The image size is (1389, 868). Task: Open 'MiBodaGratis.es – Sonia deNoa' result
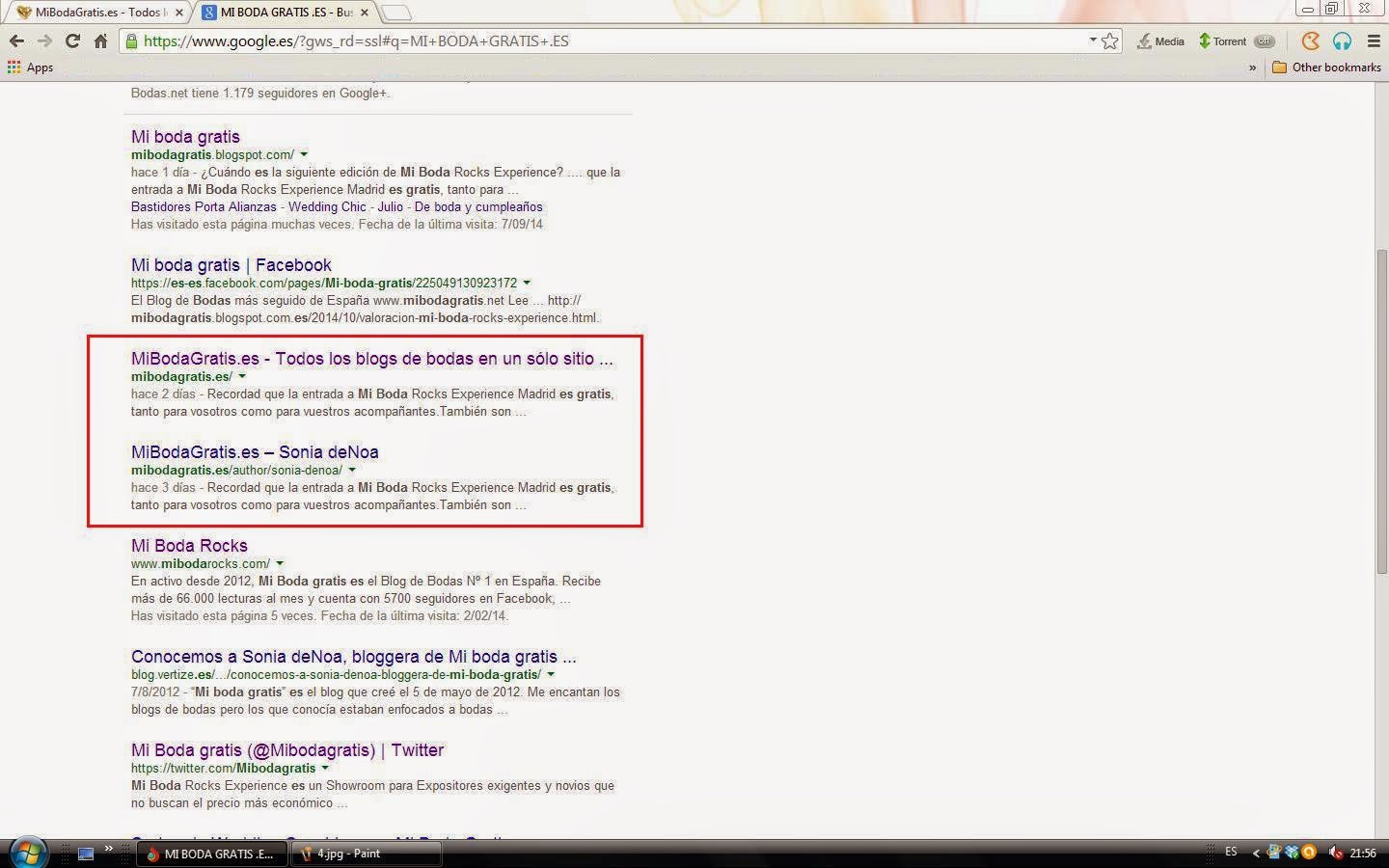coord(255,452)
